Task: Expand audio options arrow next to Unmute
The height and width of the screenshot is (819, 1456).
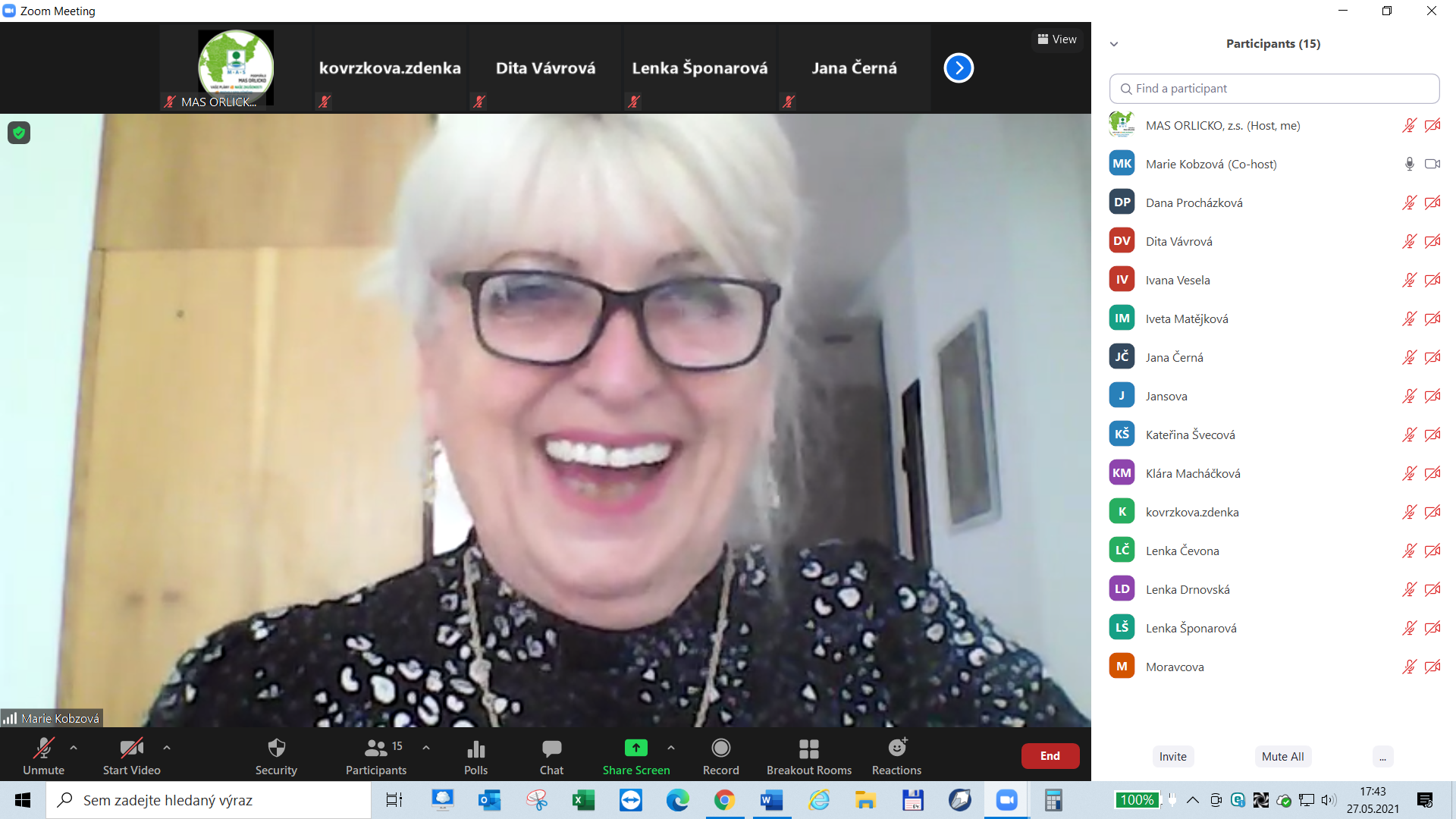Action: pyautogui.click(x=74, y=748)
